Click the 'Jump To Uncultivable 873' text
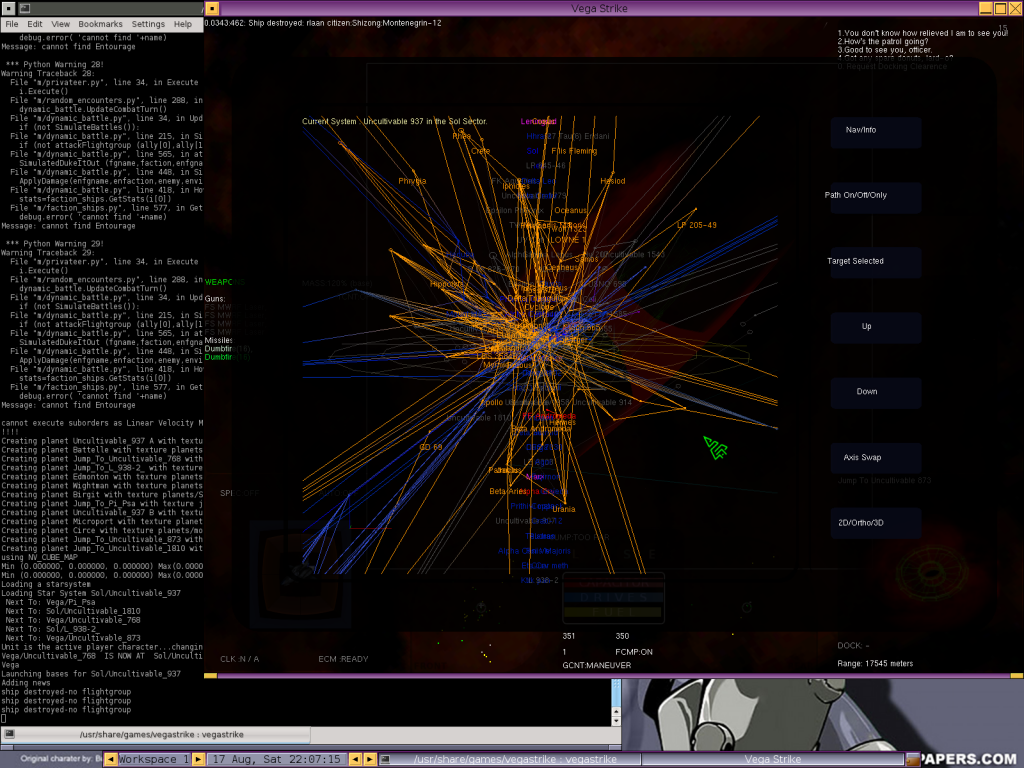This screenshot has height=768, width=1024. 884,481
